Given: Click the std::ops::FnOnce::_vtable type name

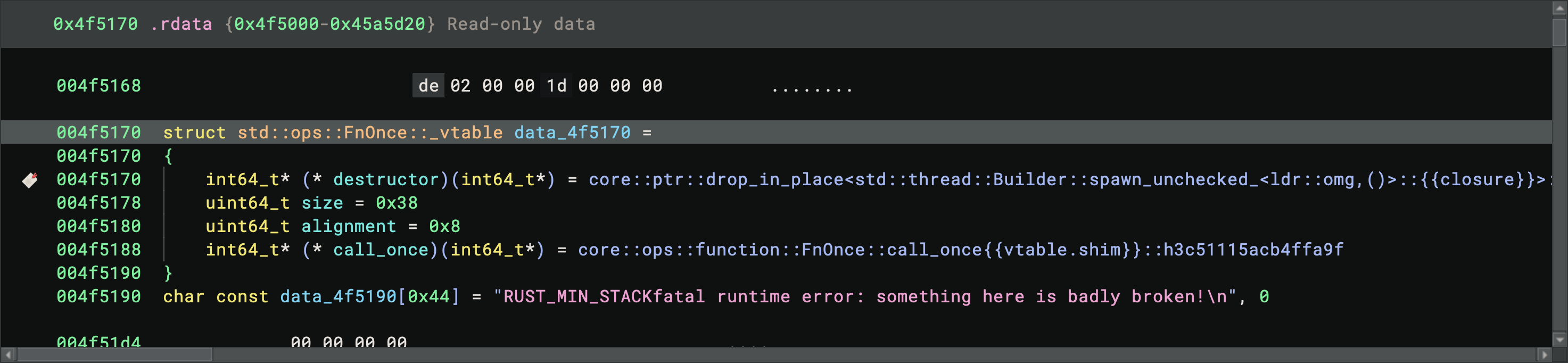Looking at the screenshot, I should (369, 133).
